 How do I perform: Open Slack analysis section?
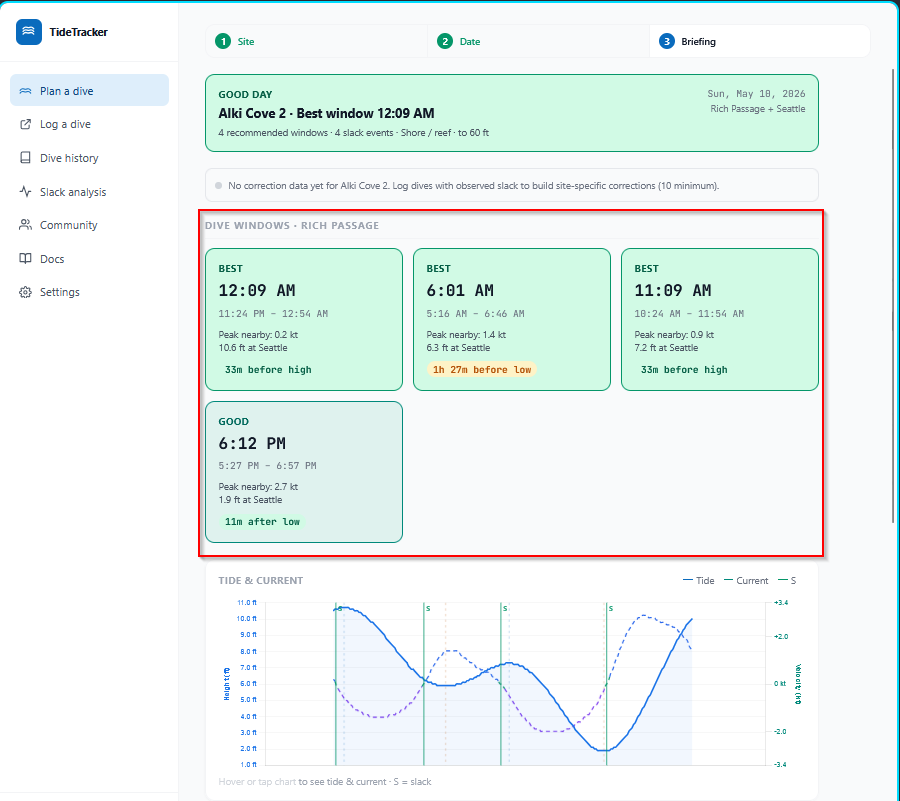(90, 192)
